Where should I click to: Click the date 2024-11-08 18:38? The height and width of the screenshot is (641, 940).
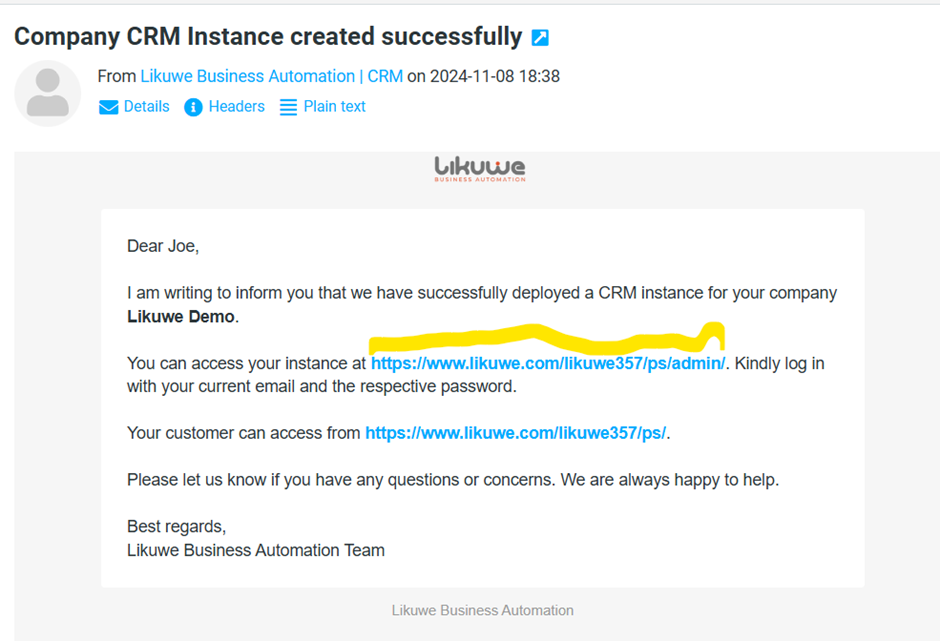tap(495, 76)
